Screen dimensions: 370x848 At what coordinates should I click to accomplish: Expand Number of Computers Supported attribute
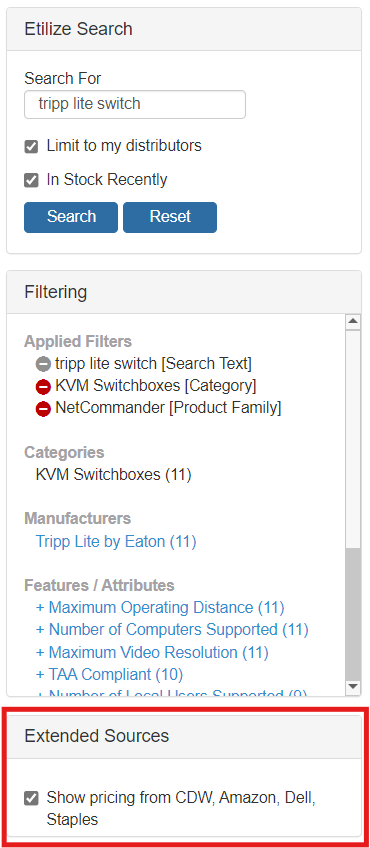(172, 630)
